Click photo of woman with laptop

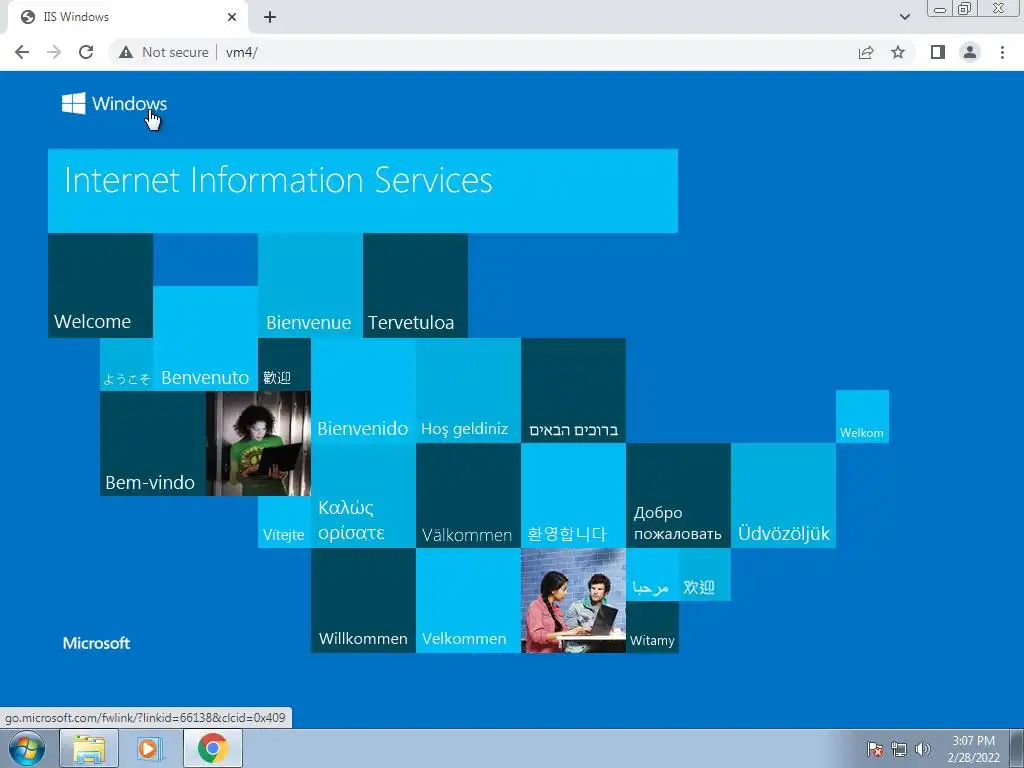pos(258,443)
